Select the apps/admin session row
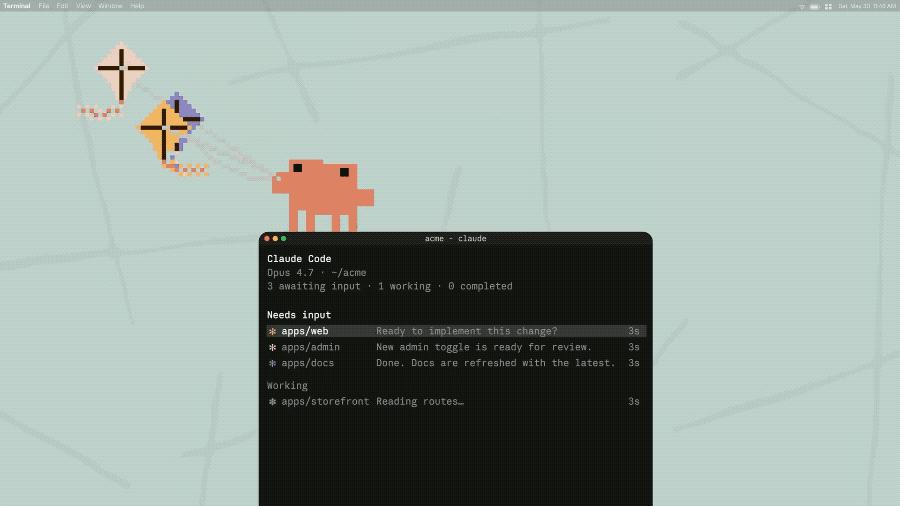Viewport: 900px width, 506px height. (x=456, y=347)
